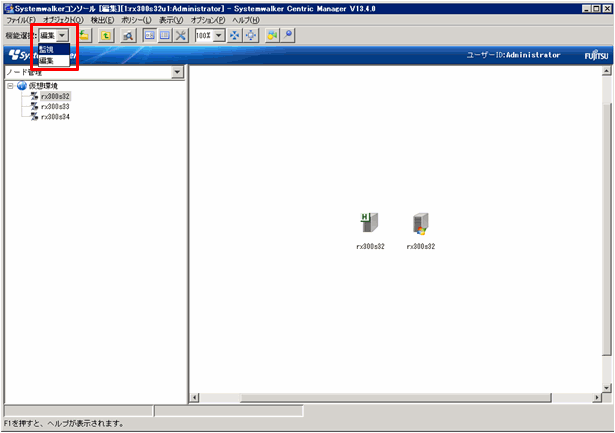Click the horizontal scrollbar right arrow

pyautogui.click(x=597, y=398)
